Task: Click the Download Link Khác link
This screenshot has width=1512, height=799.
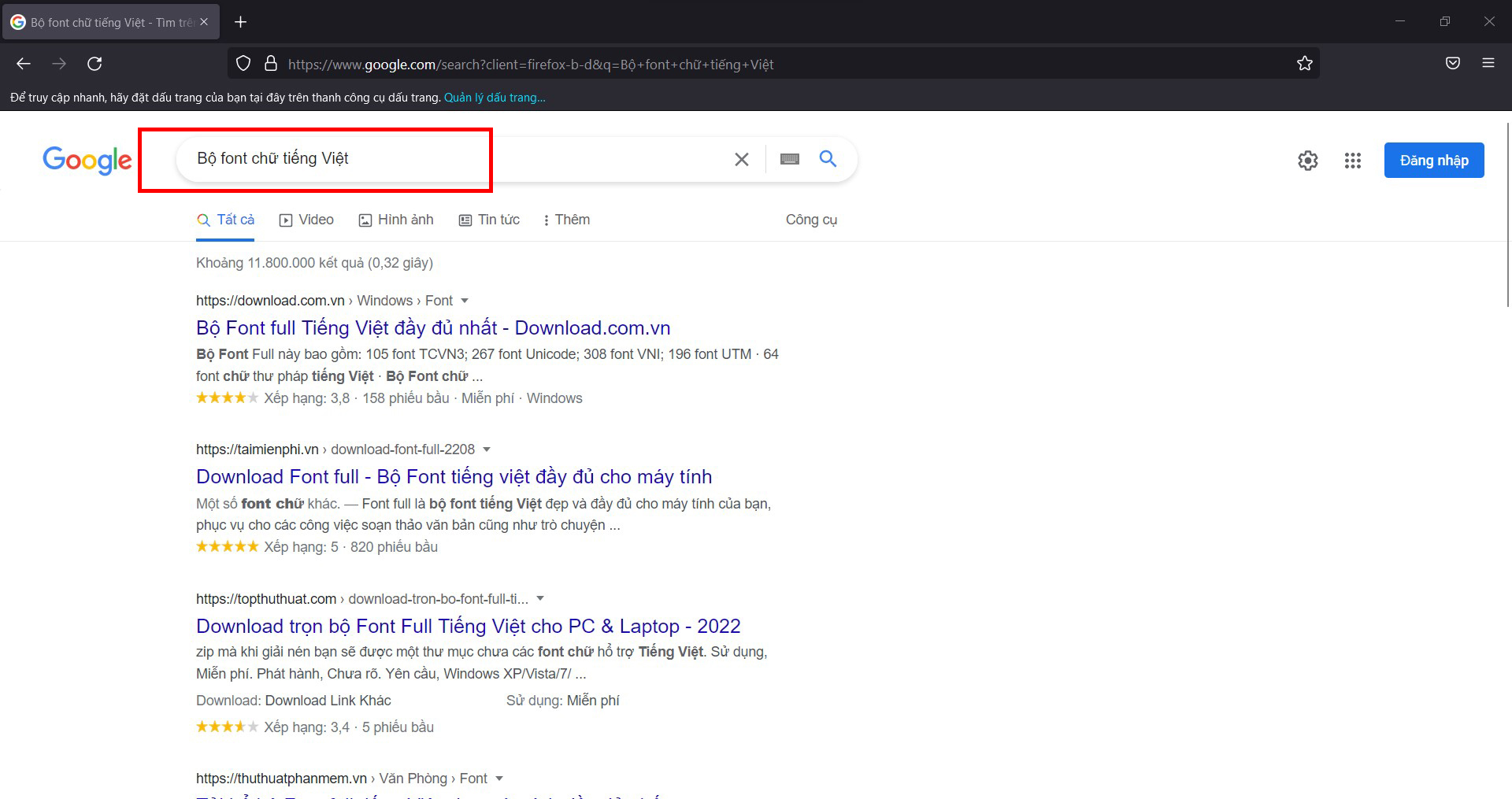Action: pyautogui.click(x=328, y=701)
